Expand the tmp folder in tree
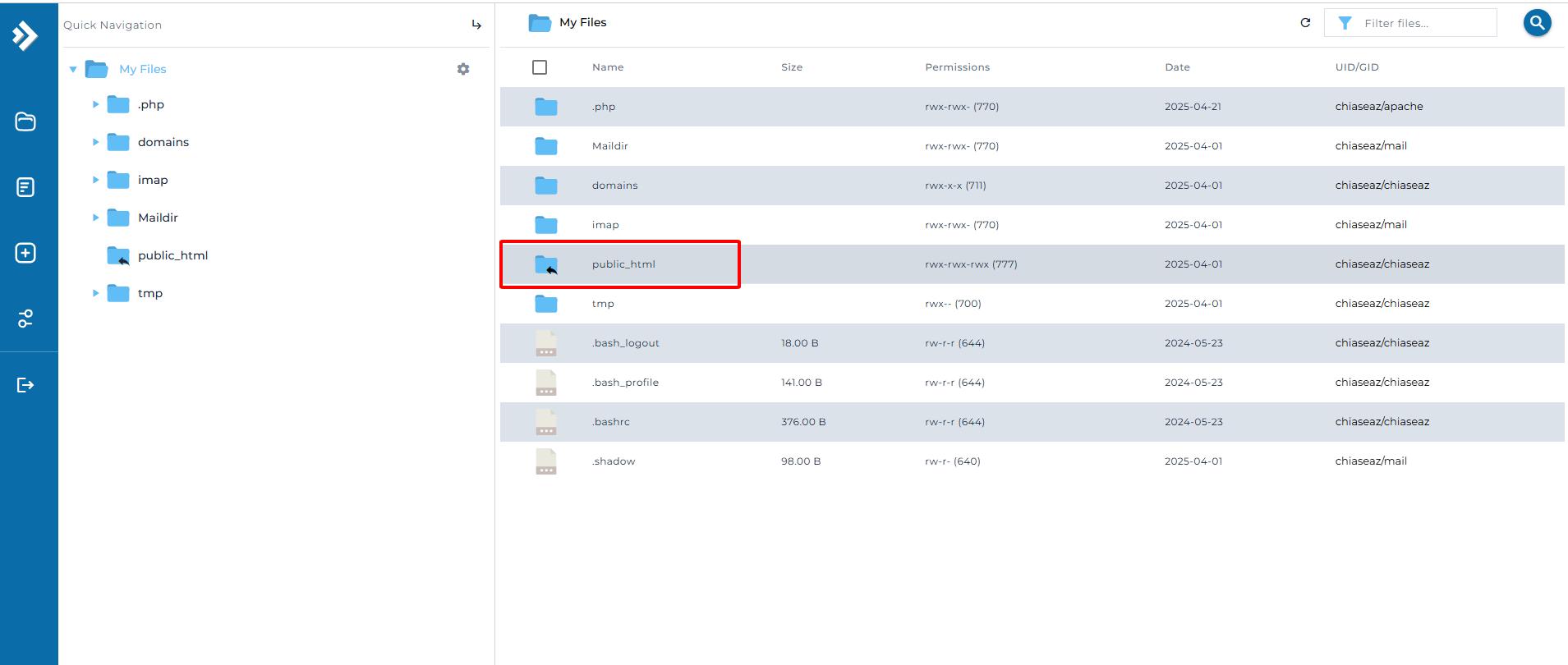 [95, 293]
